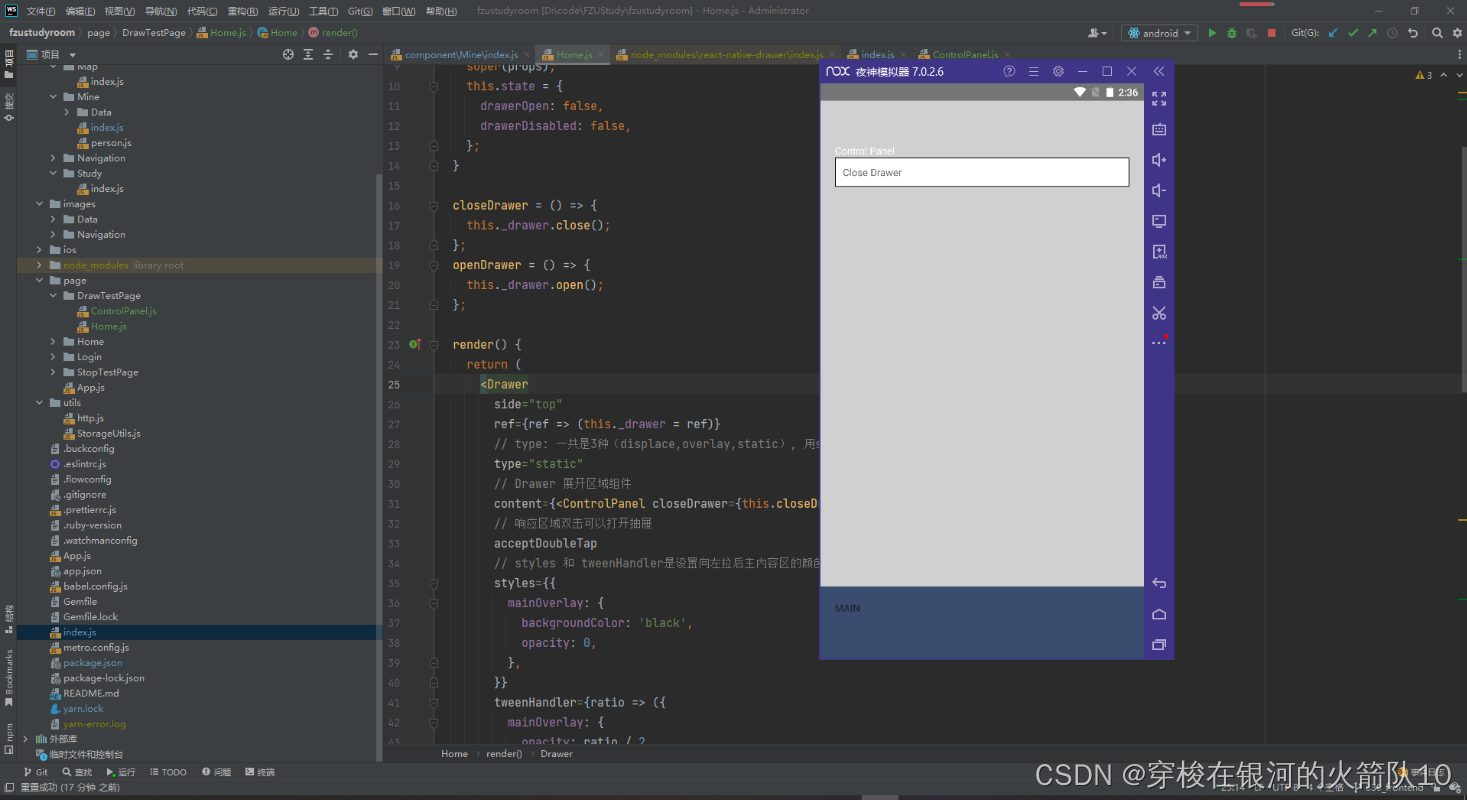Open the android run configuration dropdown
1467x800 pixels.
tap(1160, 33)
